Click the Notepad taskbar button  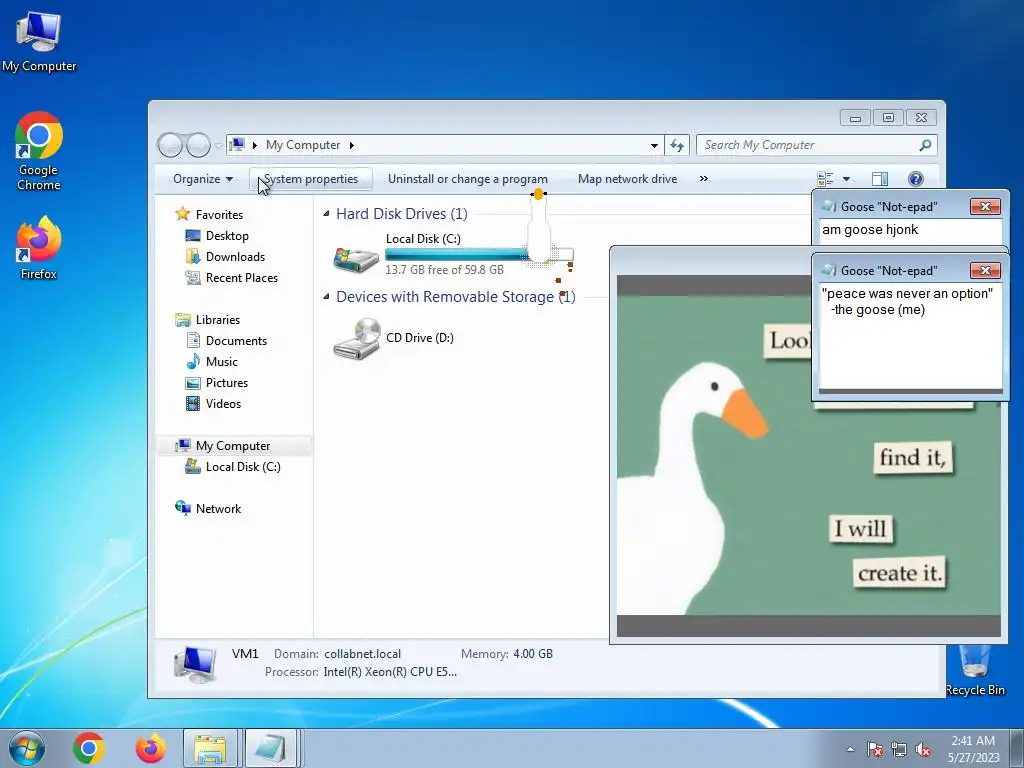(270, 748)
